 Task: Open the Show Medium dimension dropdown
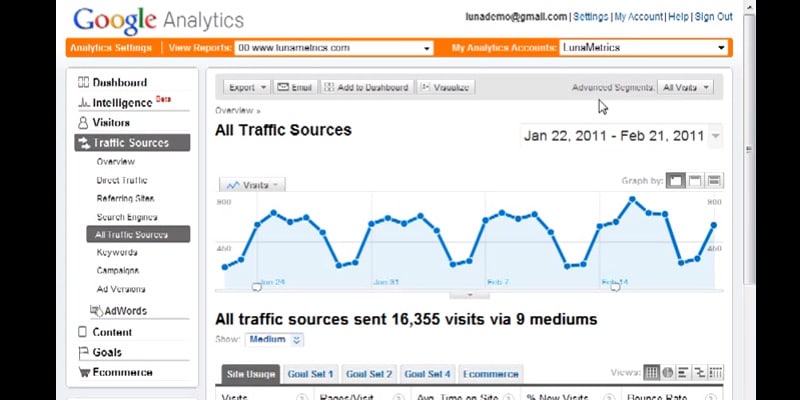click(274, 340)
